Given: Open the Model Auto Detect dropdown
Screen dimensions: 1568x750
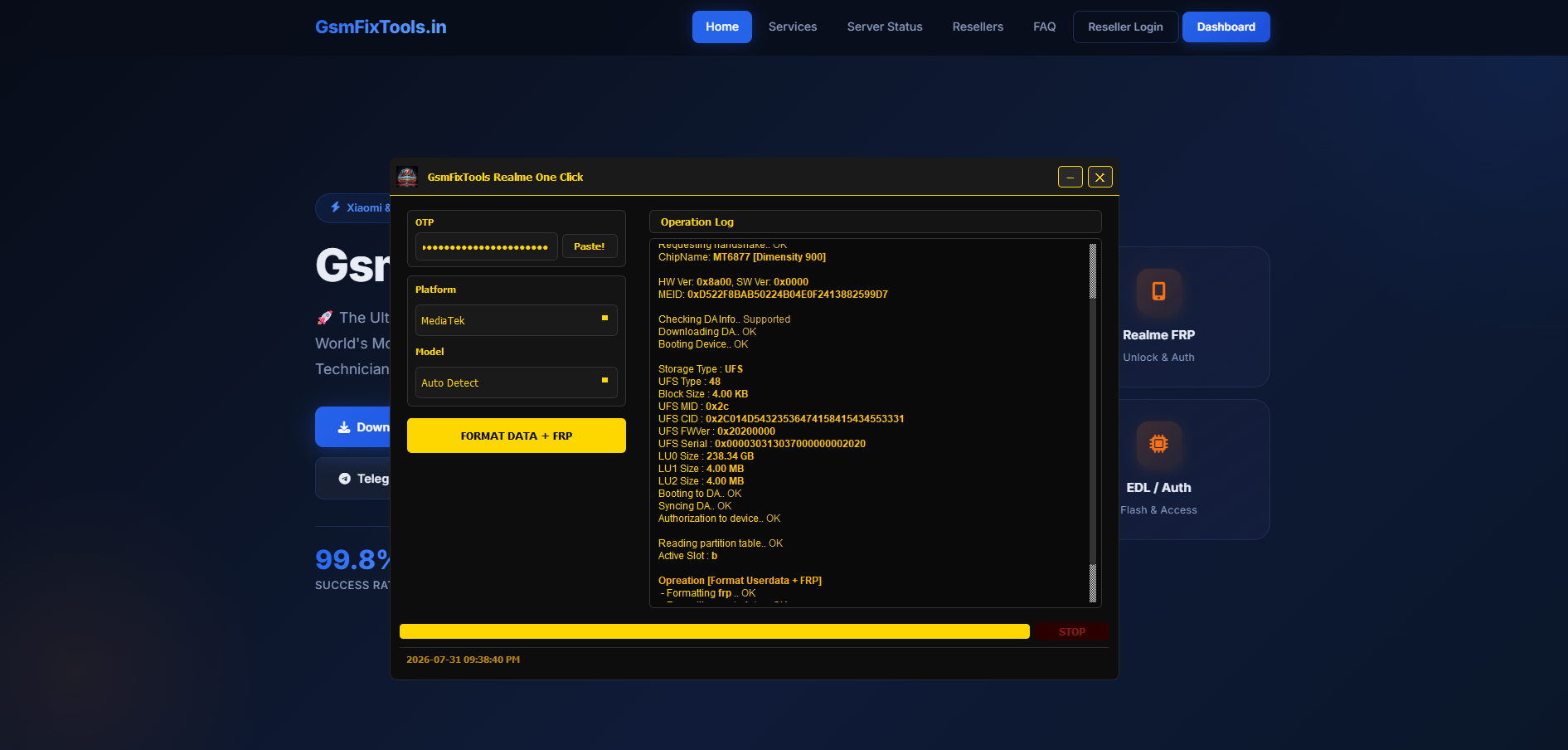Looking at the screenshot, I should [x=517, y=382].
